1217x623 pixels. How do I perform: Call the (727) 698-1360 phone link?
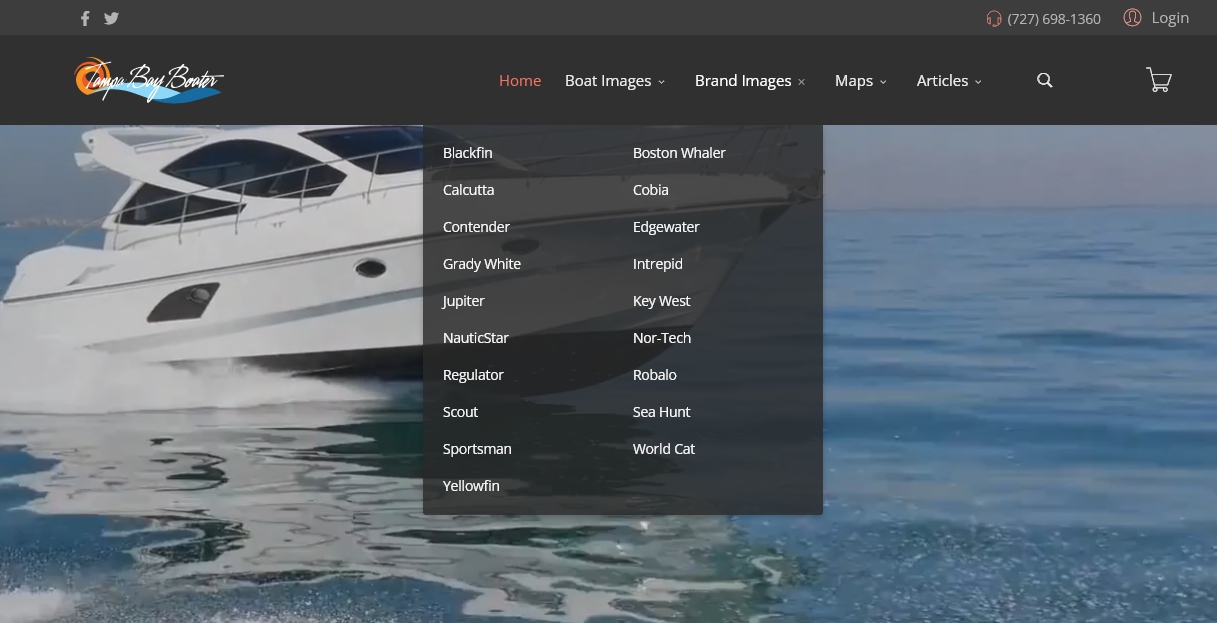pos(1054,19)
